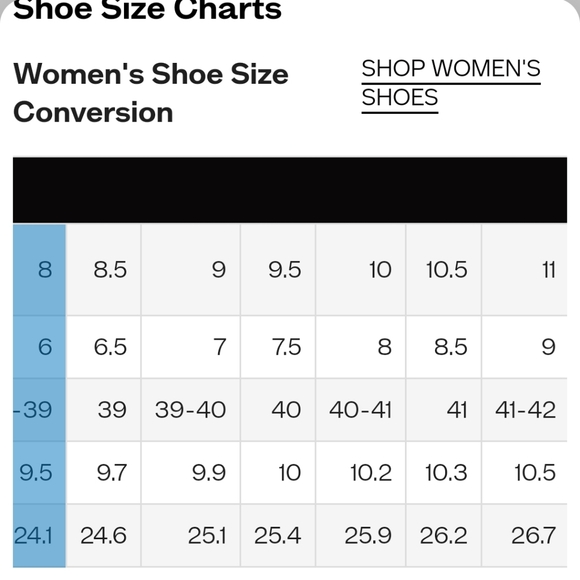Select the blue highlighted size 8 cell
Screen dimensions: 580x580
[40, 270]
